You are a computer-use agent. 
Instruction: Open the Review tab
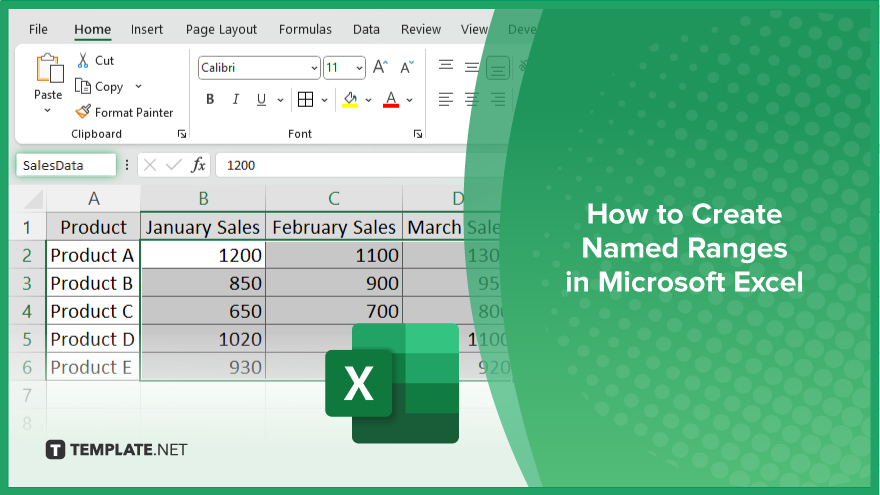(x=421, y=29)
